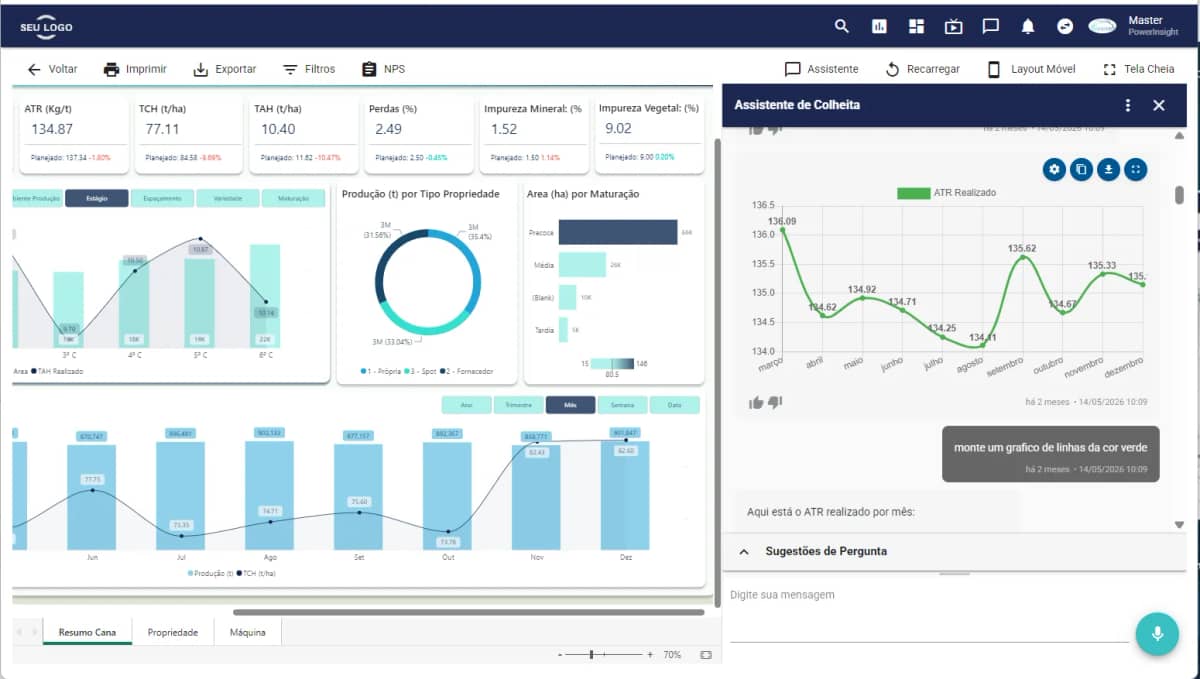Viewport: 1200px width, 679px height.
Task: Click chat scroll down arrow
Action: [x=1179, y=523]
